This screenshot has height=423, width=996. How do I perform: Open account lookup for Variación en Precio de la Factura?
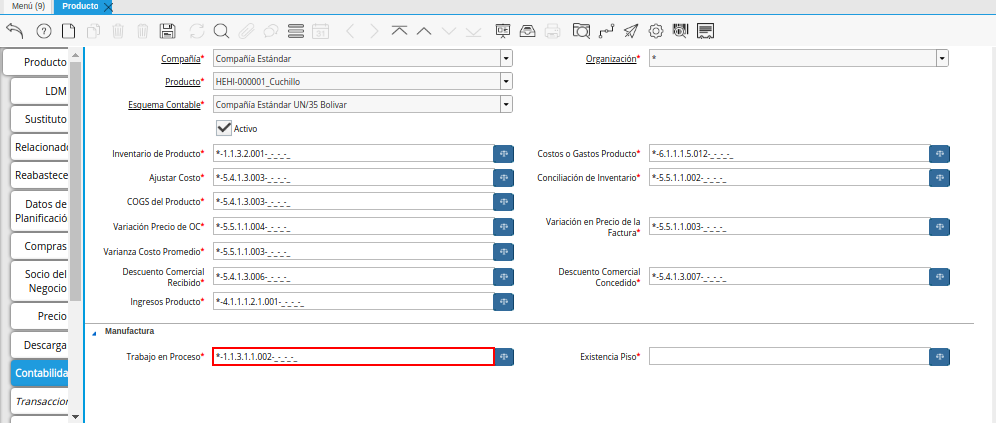(939, 226)
